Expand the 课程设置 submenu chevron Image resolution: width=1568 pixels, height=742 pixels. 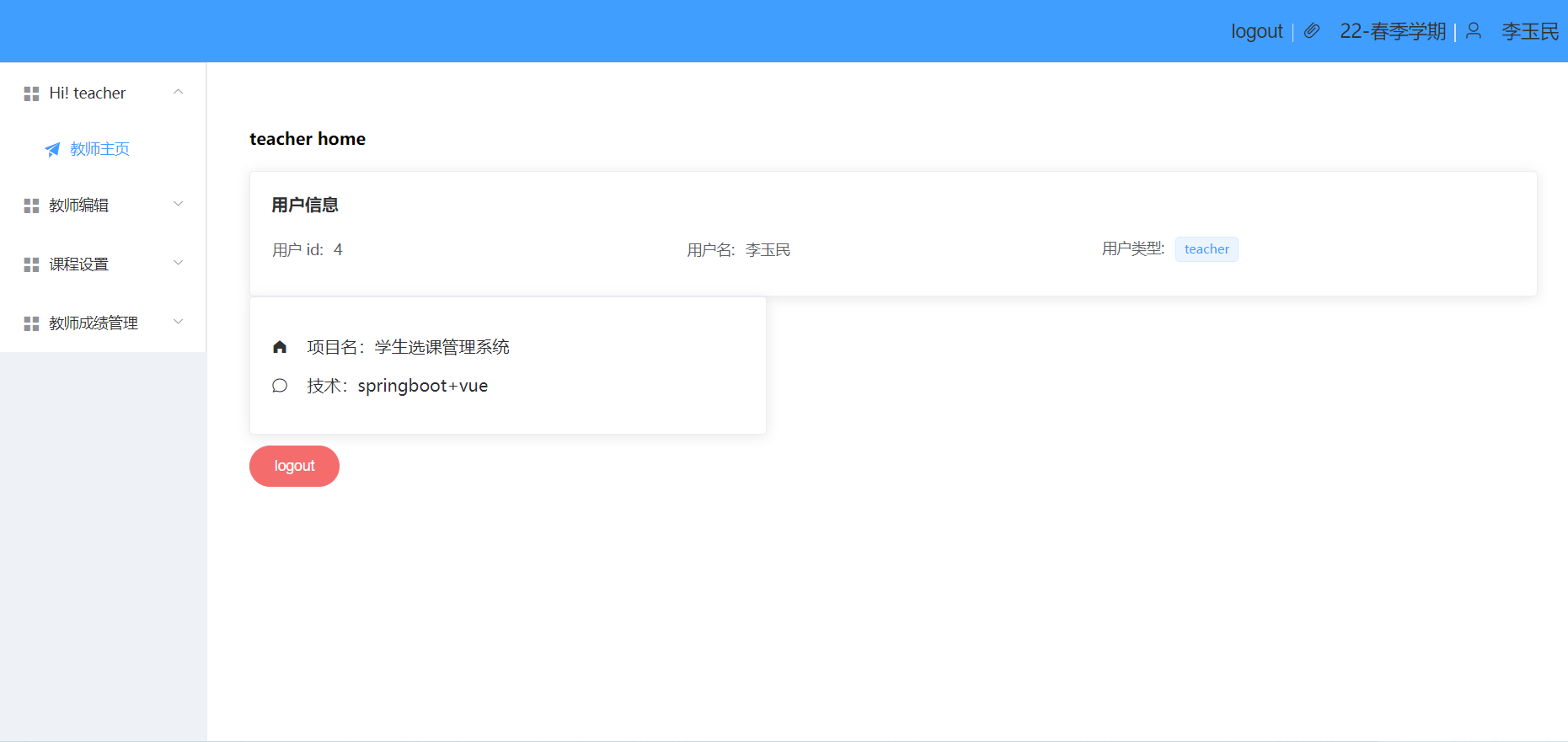tap(178, 263)
